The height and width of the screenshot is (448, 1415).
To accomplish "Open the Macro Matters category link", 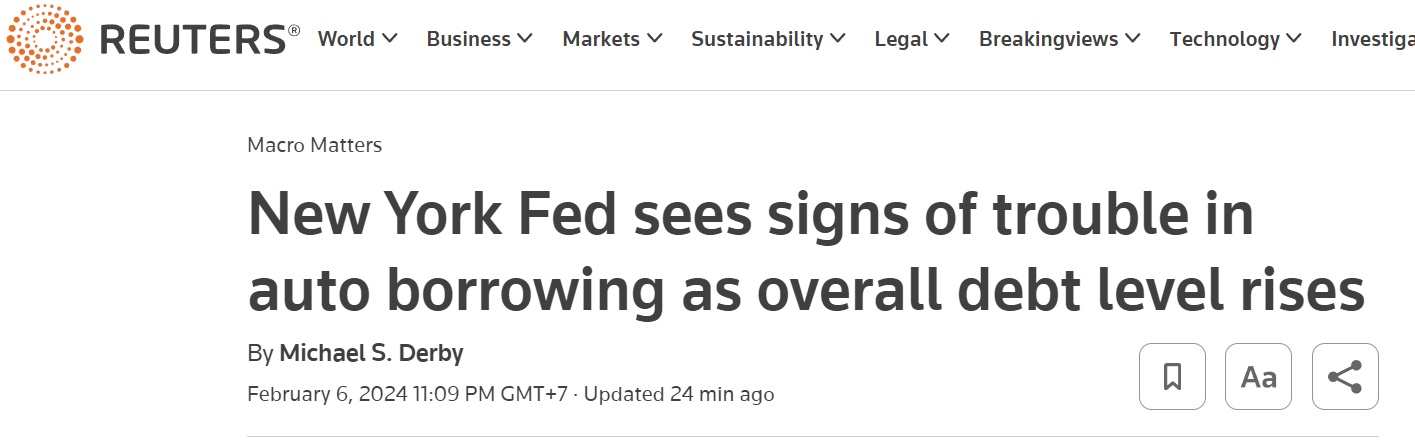I will [x=314, y=145].
